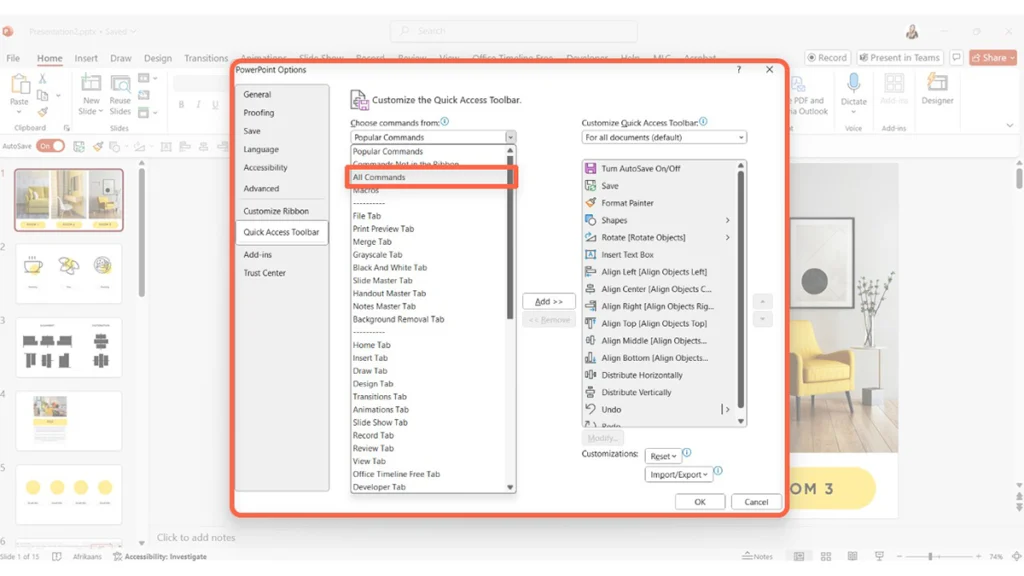The height and width of the screenshot is (576, 1024).
Task: Click info icon beside Choose commands from
Action: [445, 121]
